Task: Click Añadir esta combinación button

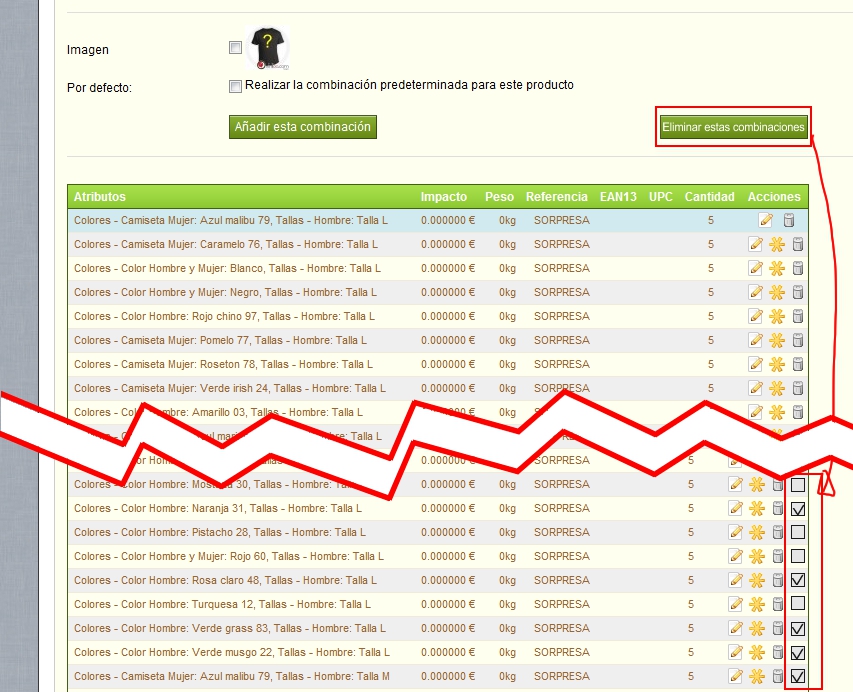Action: (x=302, y=127)
